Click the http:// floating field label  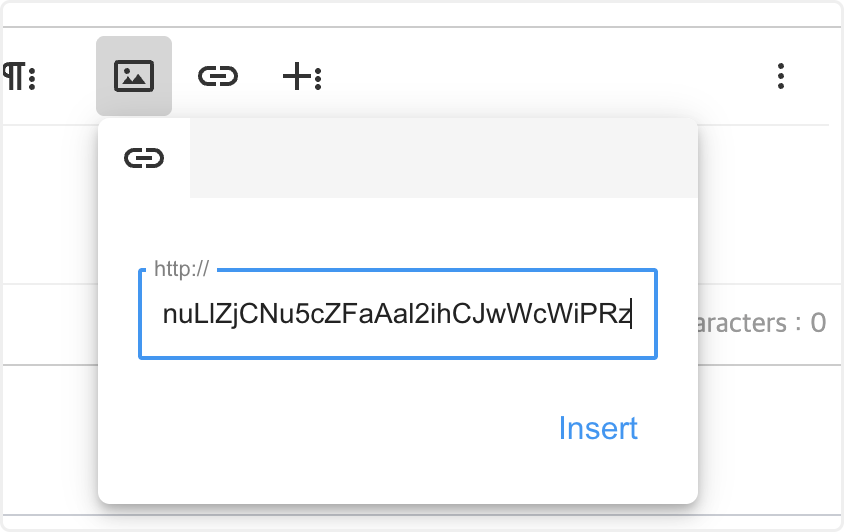tap(181, 270)
